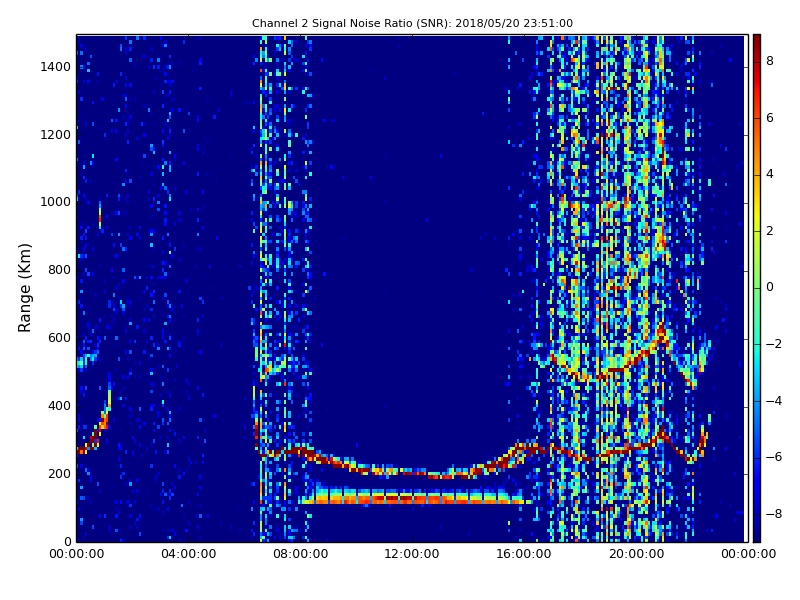Click the 12:00:00 time axis label
This screenshot has width=800, height=600.
coord(412,554)
